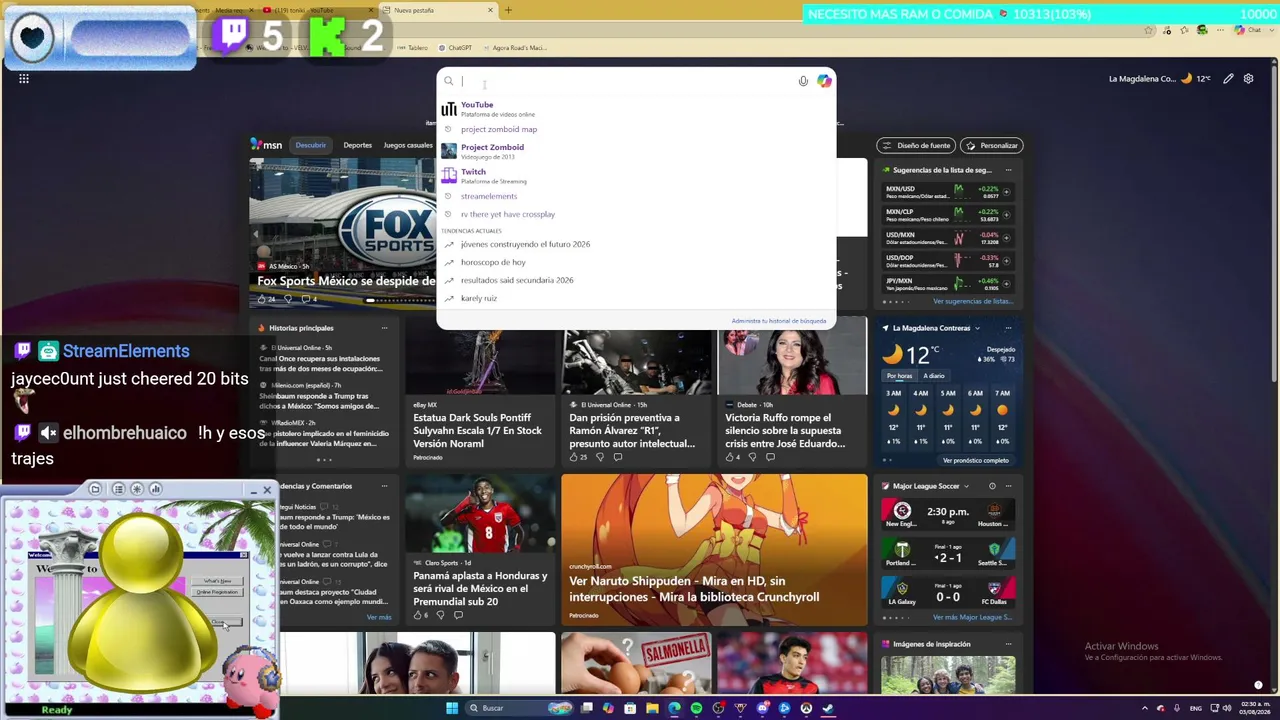
Task: Open Windows Start menu
Action: pyautogui.click(x=452, y=708)
